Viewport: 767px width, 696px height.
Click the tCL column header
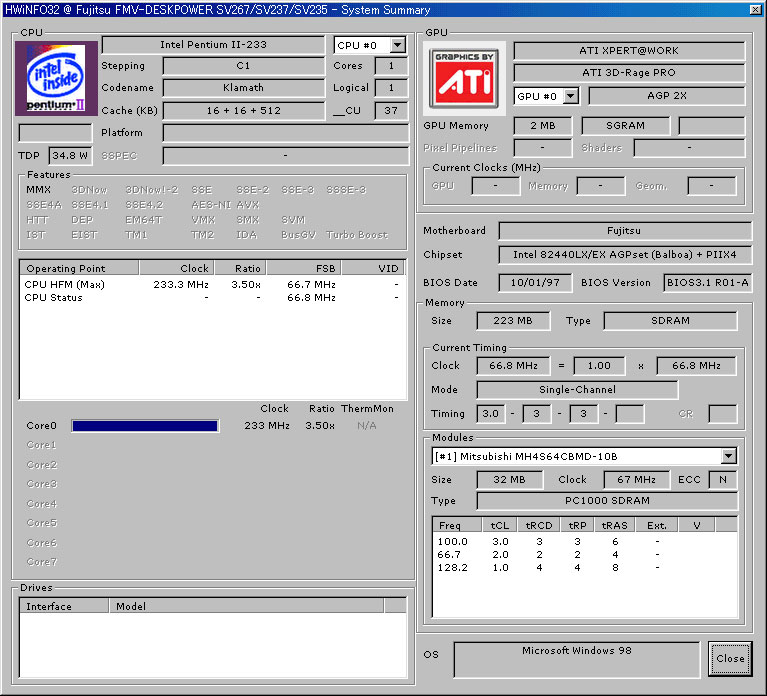pos(500,525)
